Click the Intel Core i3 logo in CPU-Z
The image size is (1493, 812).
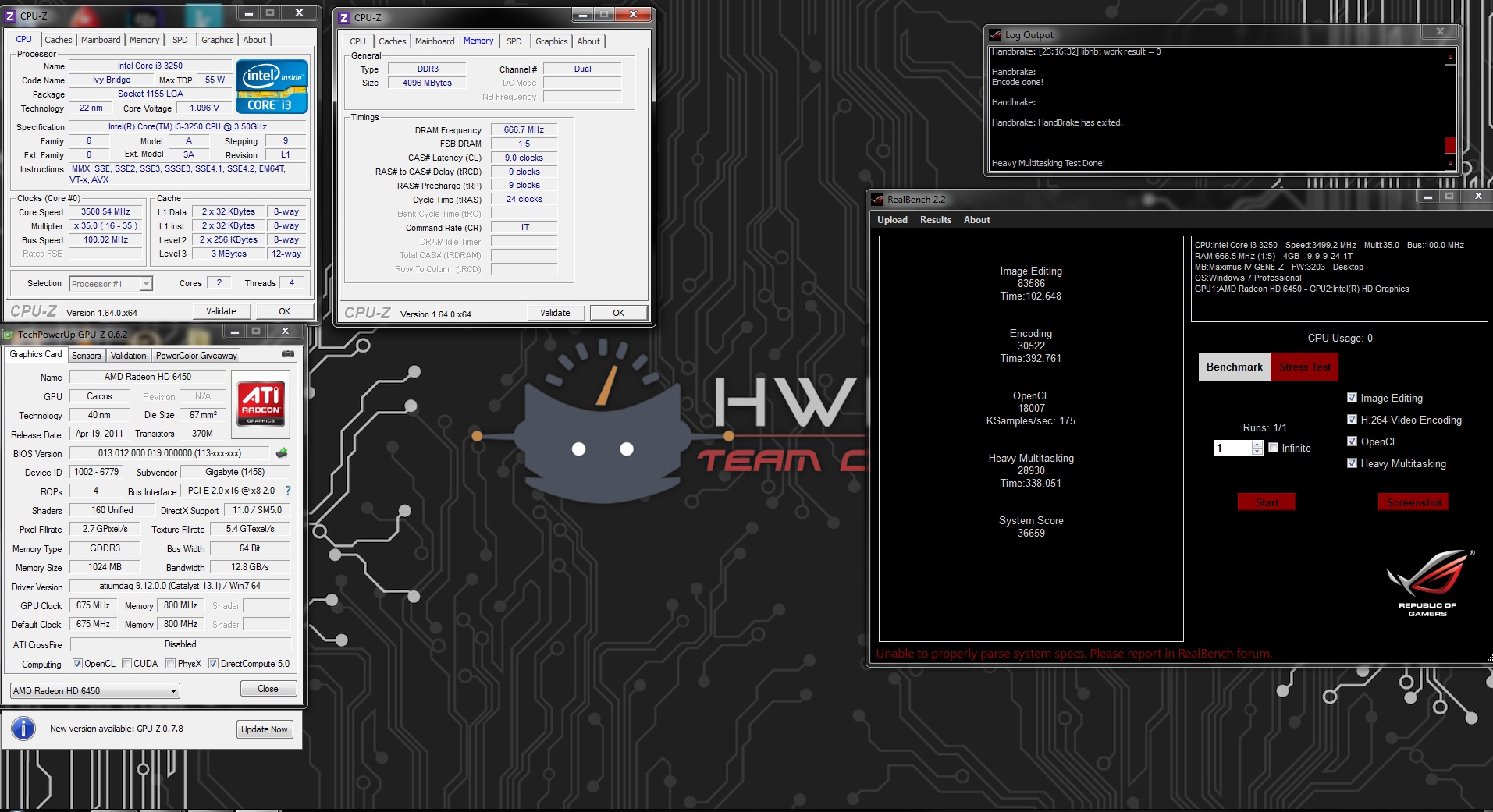click(x=272, y=87)
